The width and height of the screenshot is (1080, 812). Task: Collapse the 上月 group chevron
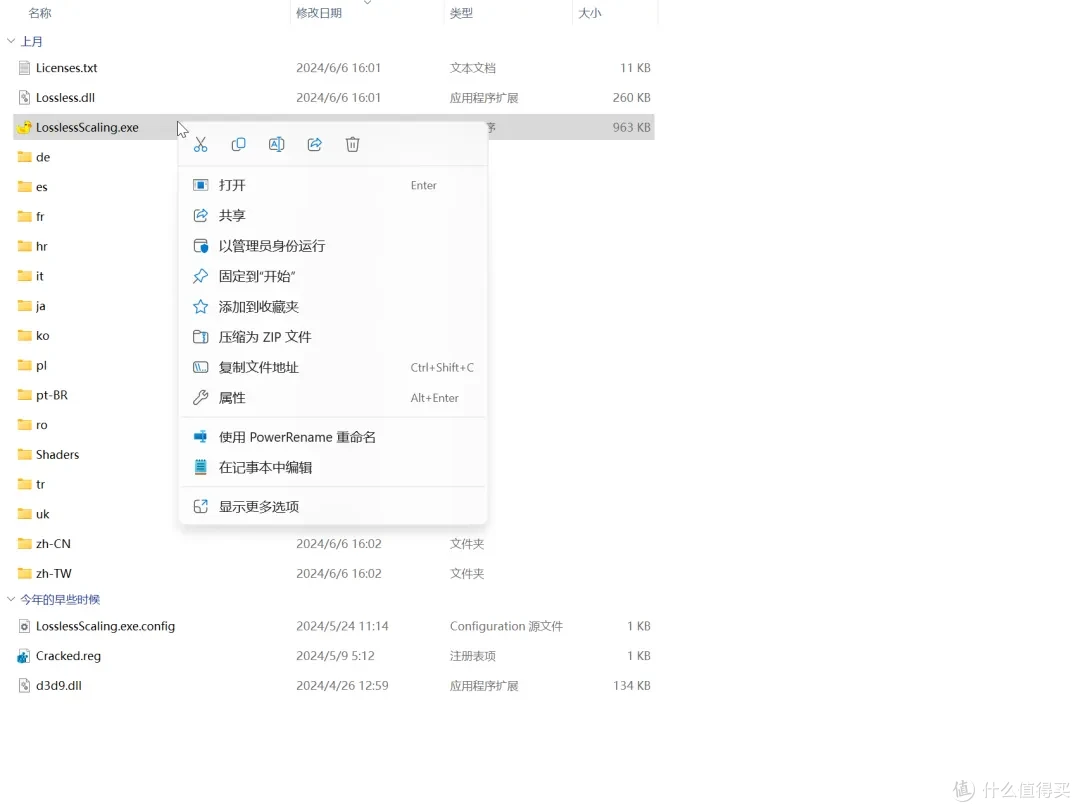click(x=11, y=41)
